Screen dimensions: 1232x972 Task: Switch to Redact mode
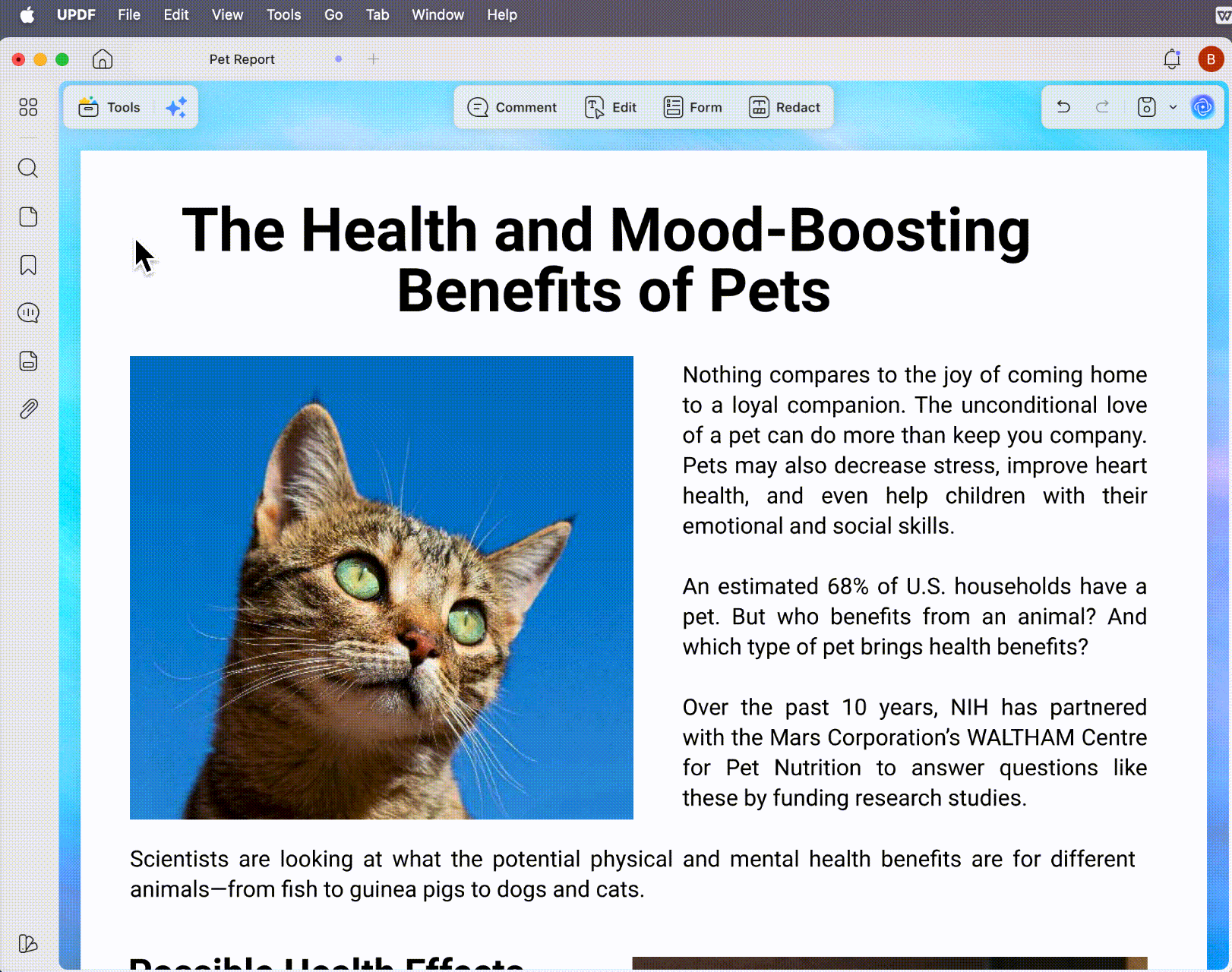[x=785, y=108]
